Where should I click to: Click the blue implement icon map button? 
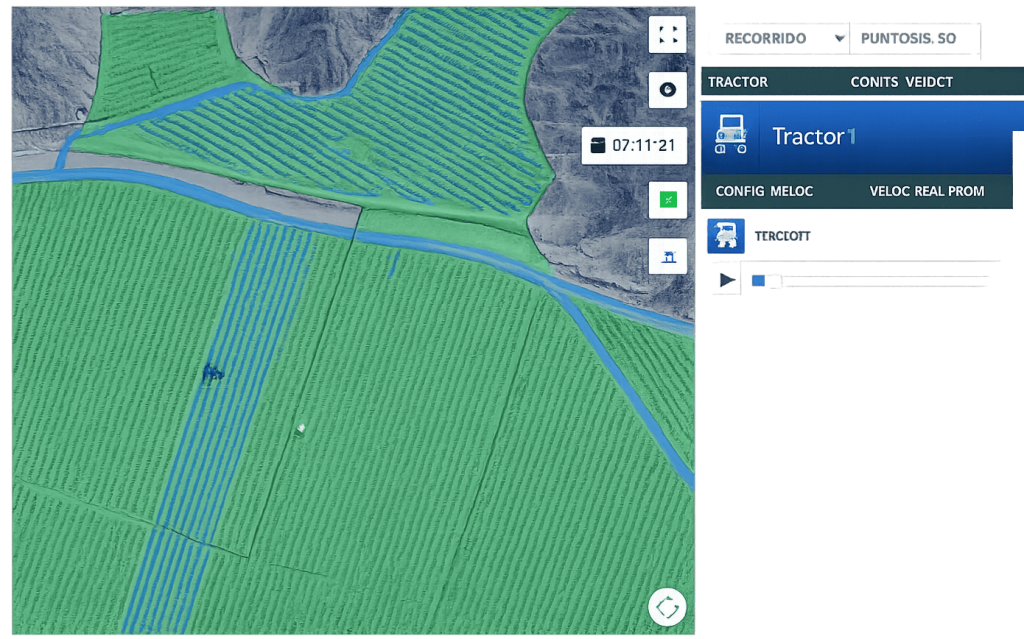coord(668,256)
